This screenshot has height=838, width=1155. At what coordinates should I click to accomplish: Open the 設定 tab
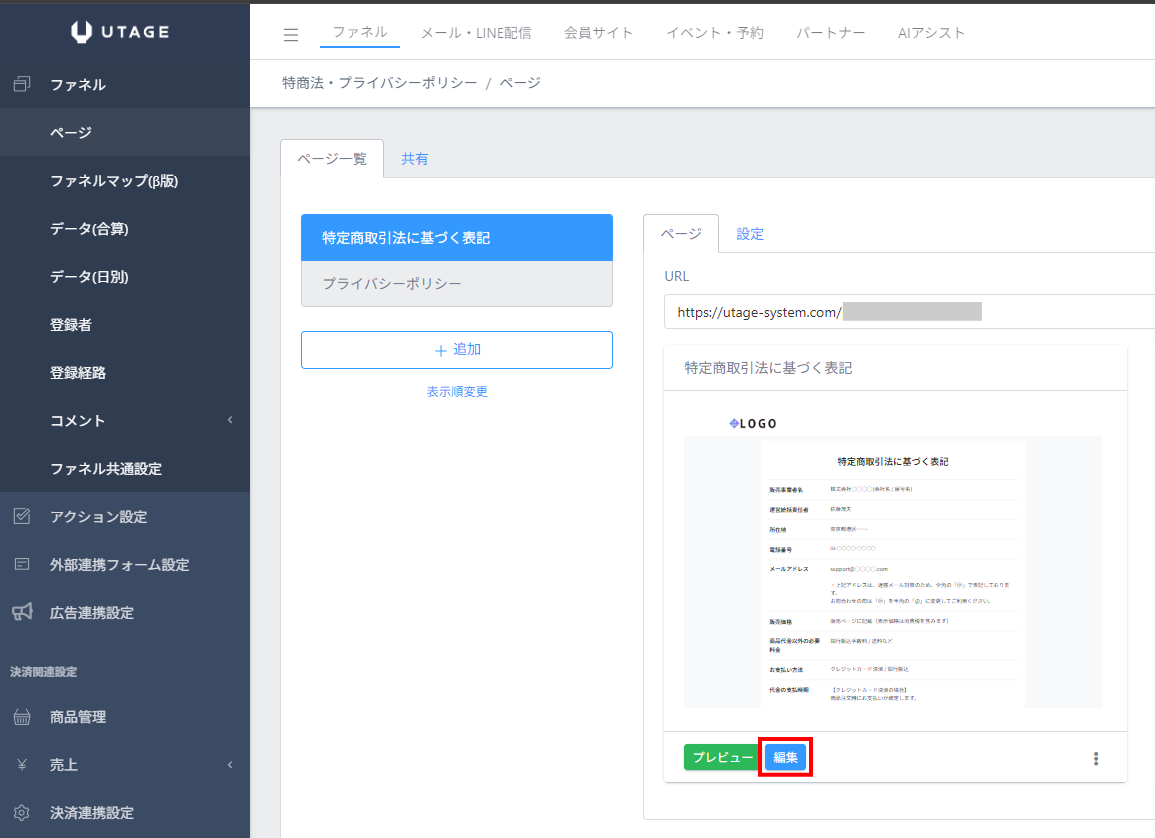click(750, 234)
